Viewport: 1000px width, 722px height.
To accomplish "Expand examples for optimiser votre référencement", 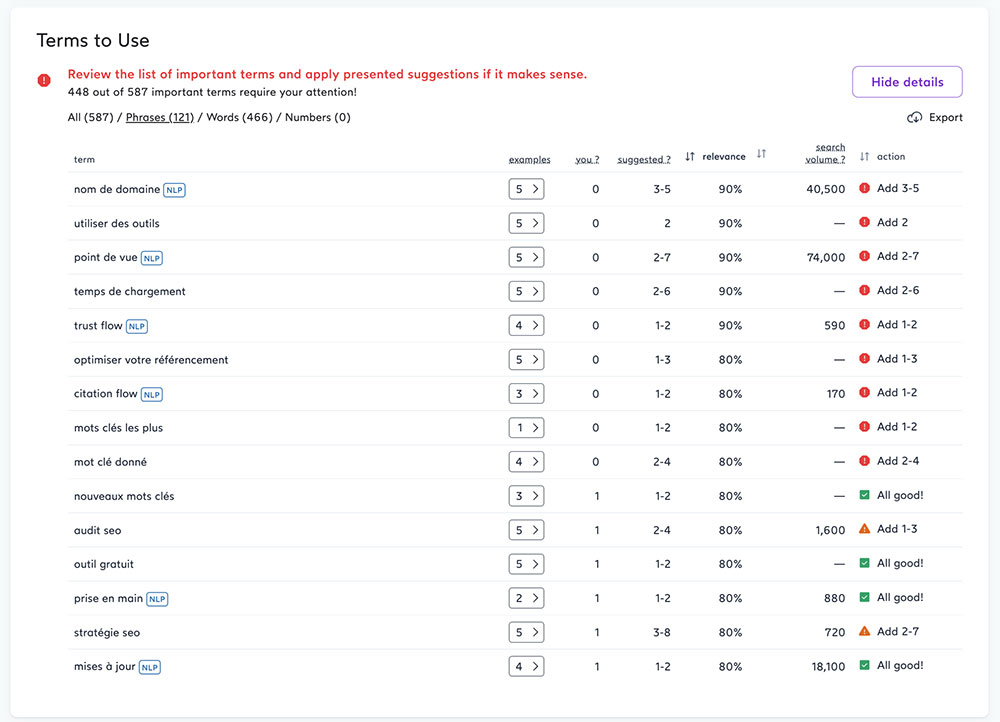I will point(526,360).
